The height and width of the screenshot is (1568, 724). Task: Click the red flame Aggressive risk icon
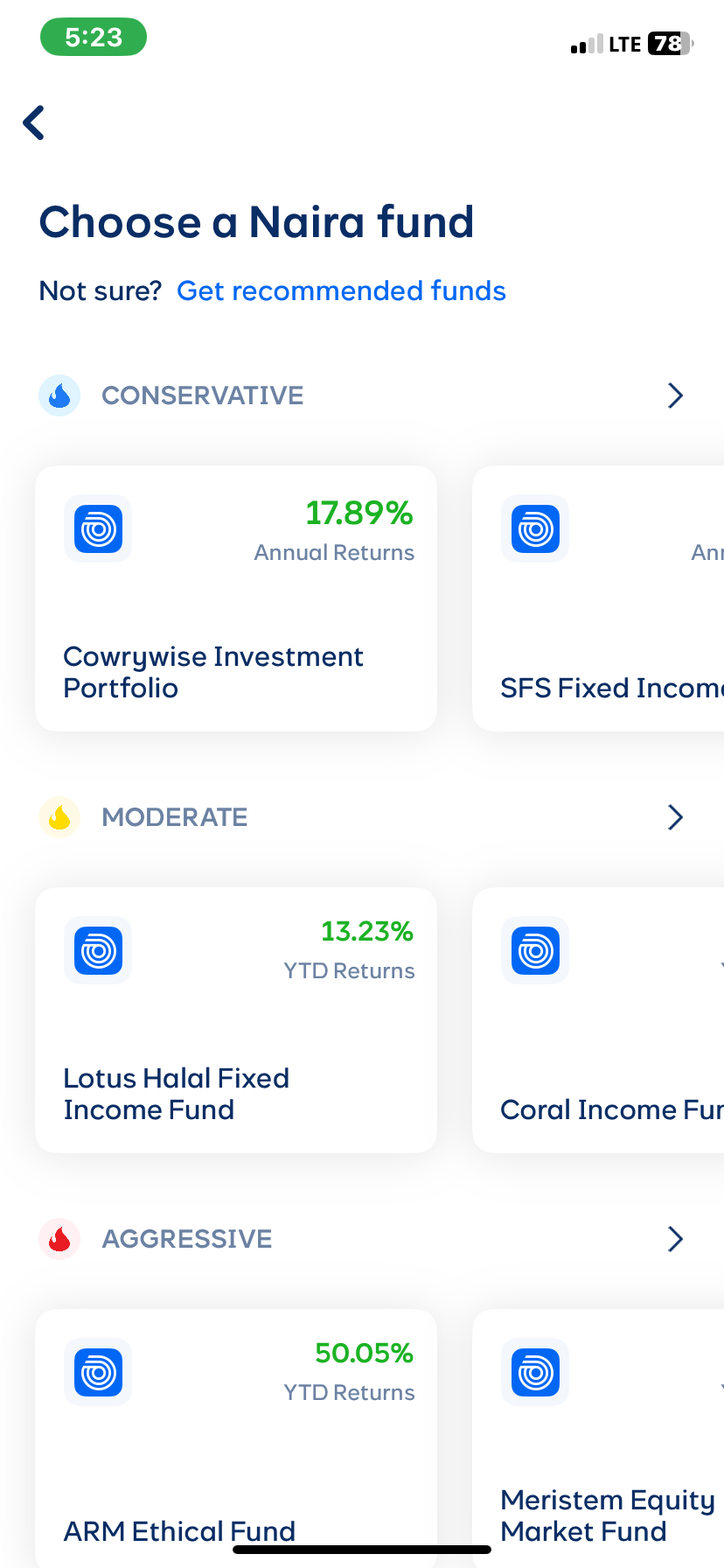point(59,1238)
